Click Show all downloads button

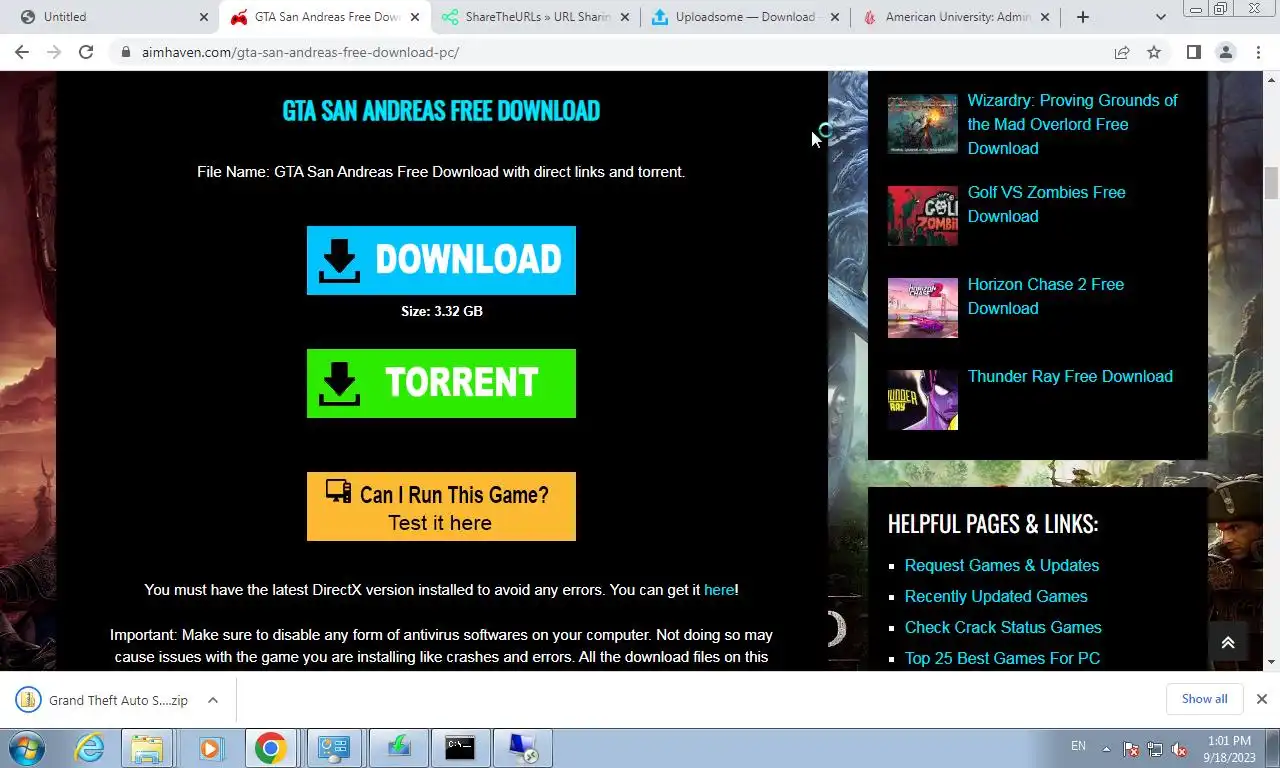[x=1204, y=699]
